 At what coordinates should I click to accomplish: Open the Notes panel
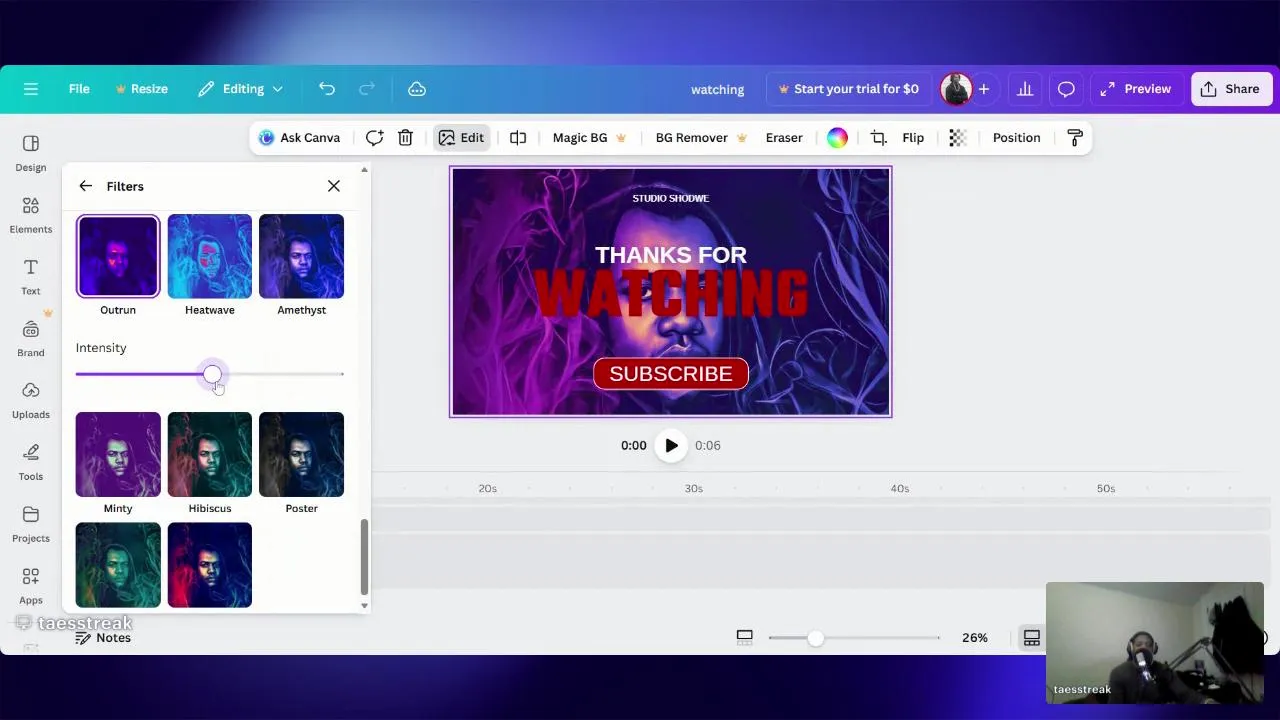(103, 638)
